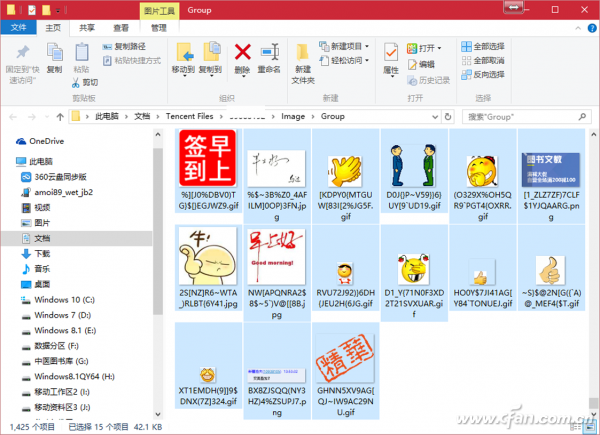Open the File (文件) menu tab
Image resolution: width=600 pixels, height=435 pixels.
click(18, 28)
